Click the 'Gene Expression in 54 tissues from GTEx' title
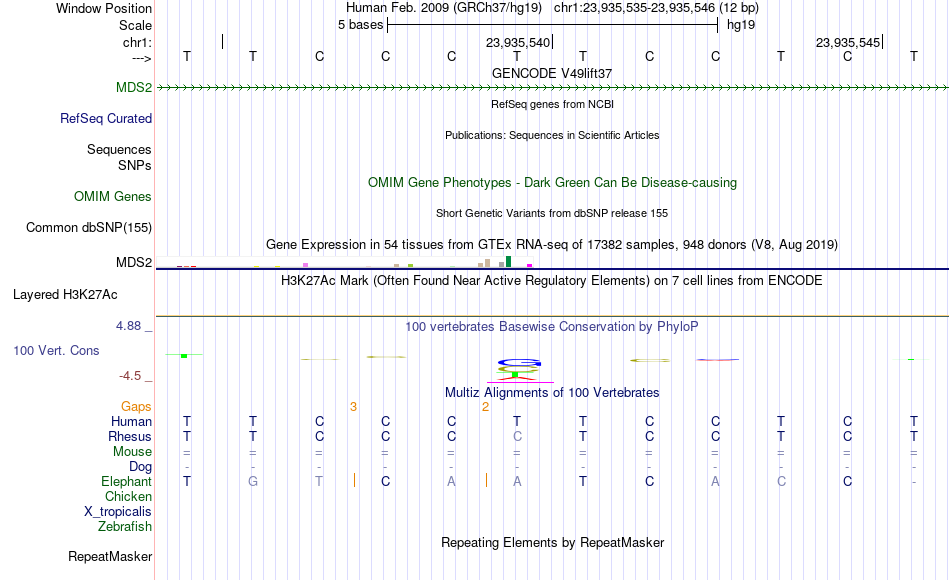 [x=552, y=244]
